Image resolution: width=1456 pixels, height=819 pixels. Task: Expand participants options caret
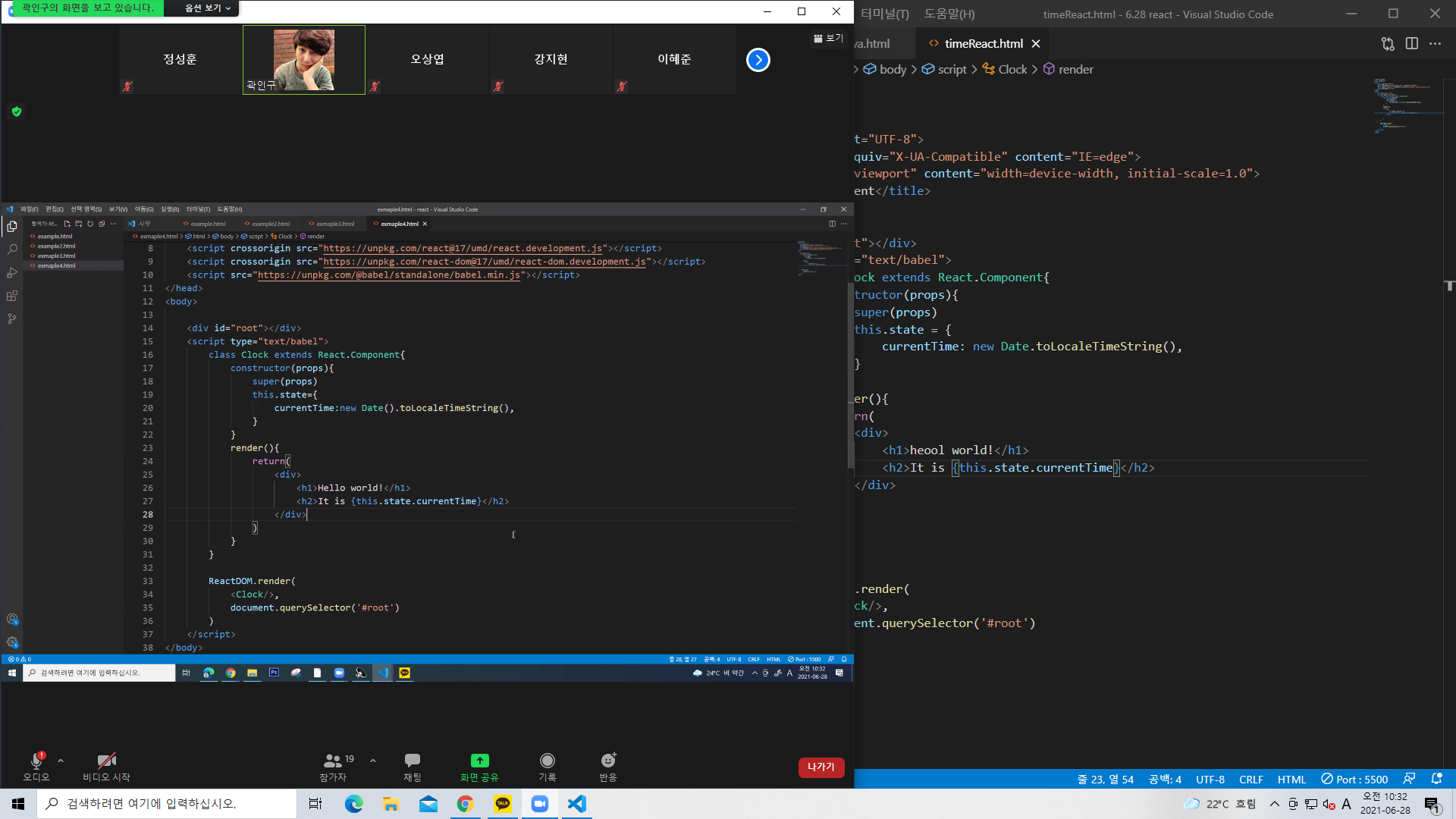click(x=373, y=760)
